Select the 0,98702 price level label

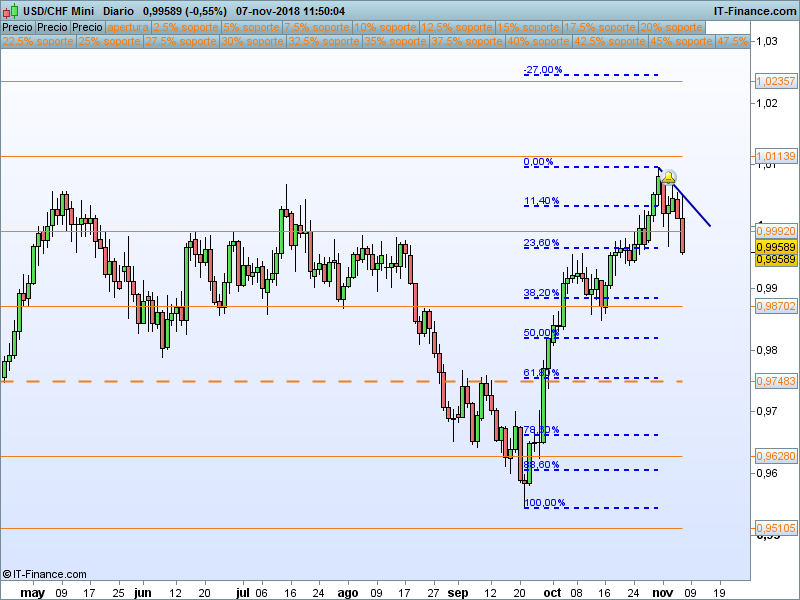pos(776,306)
